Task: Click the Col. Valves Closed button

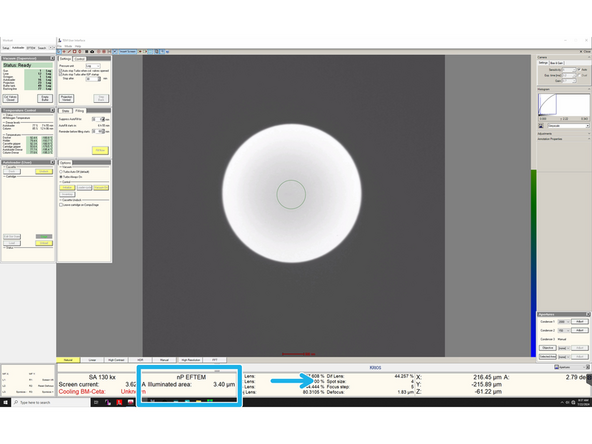Action: [11, 98]
